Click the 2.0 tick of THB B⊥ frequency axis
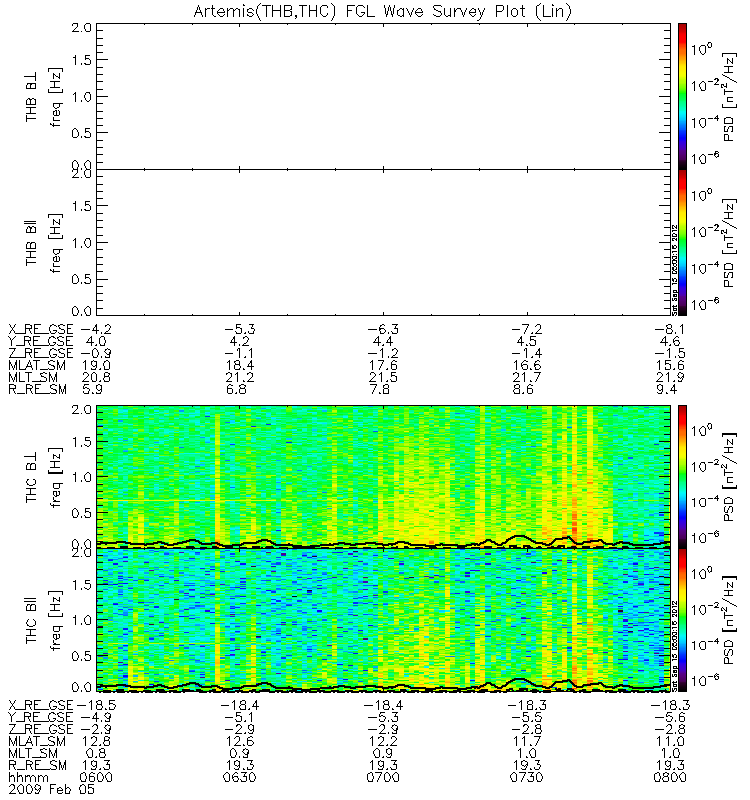Viewport: 750px width, 800px height. 81,28
